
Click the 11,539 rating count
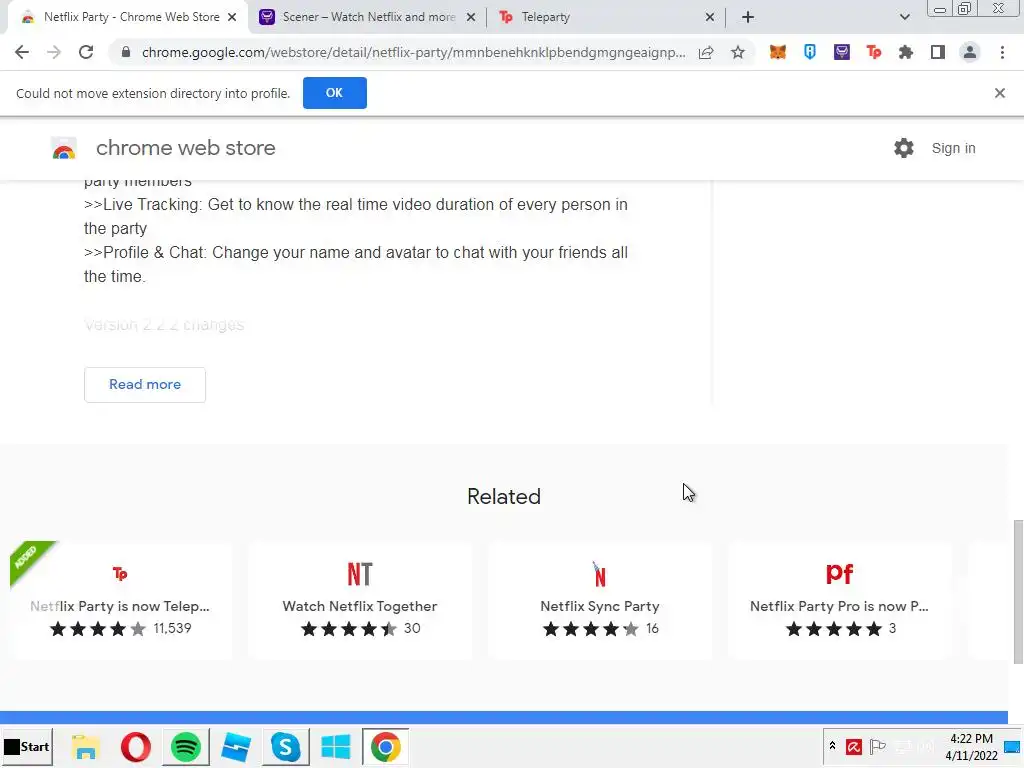click(x=172, y=628)
